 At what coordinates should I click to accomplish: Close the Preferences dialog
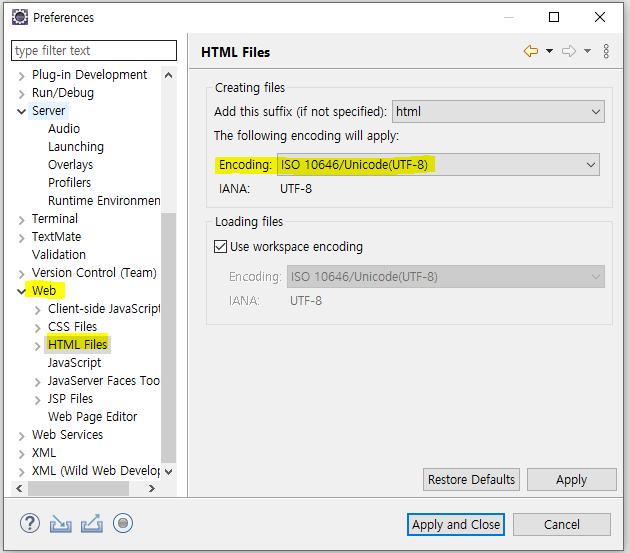pyautogui.click(x=600, y=17)
